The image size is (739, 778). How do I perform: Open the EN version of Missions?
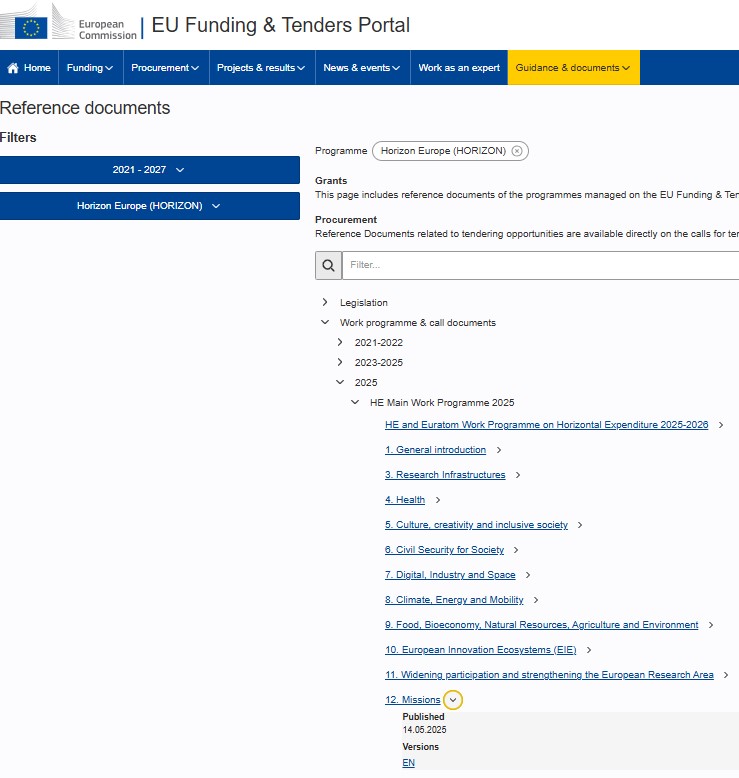(408, 763)
